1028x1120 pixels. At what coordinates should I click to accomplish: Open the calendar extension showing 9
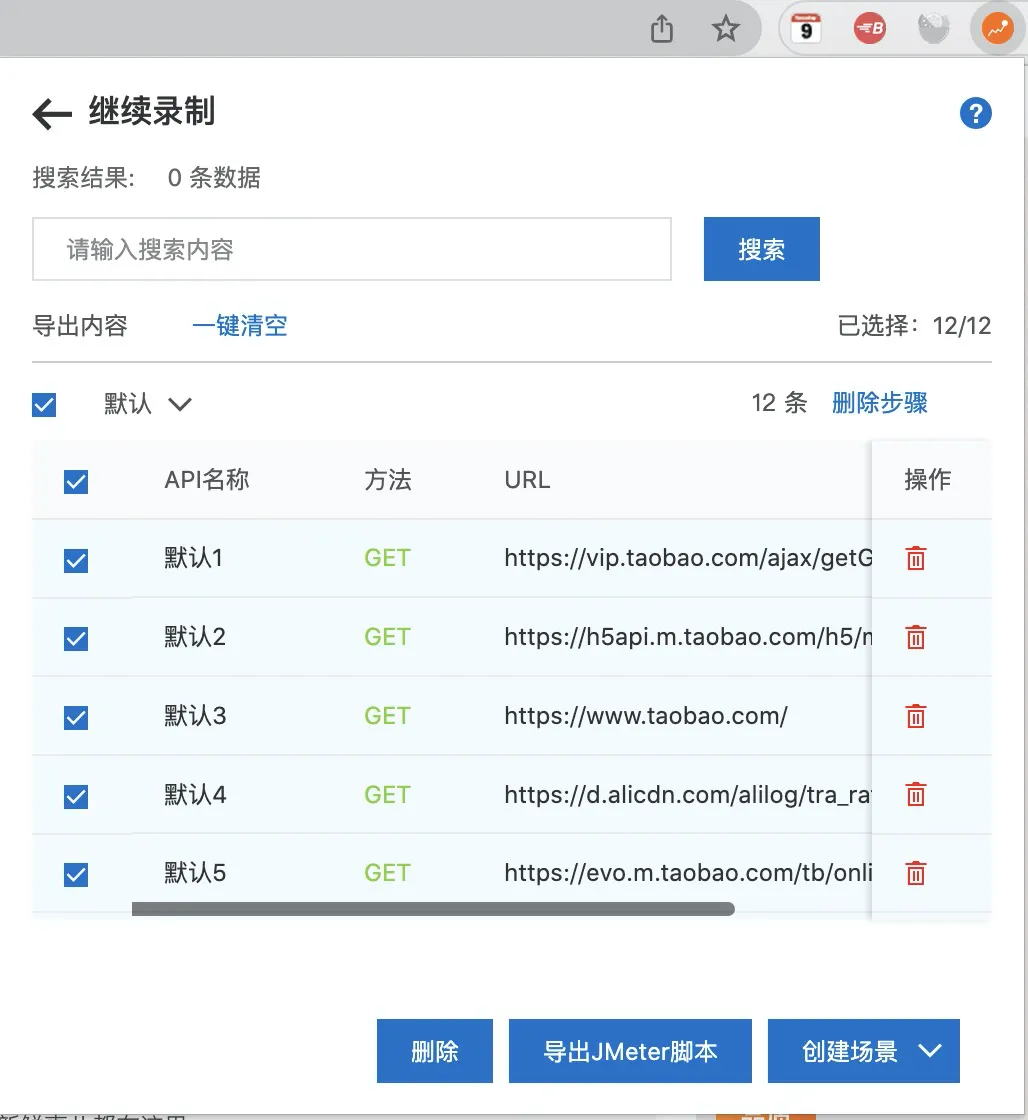(806, 29)
